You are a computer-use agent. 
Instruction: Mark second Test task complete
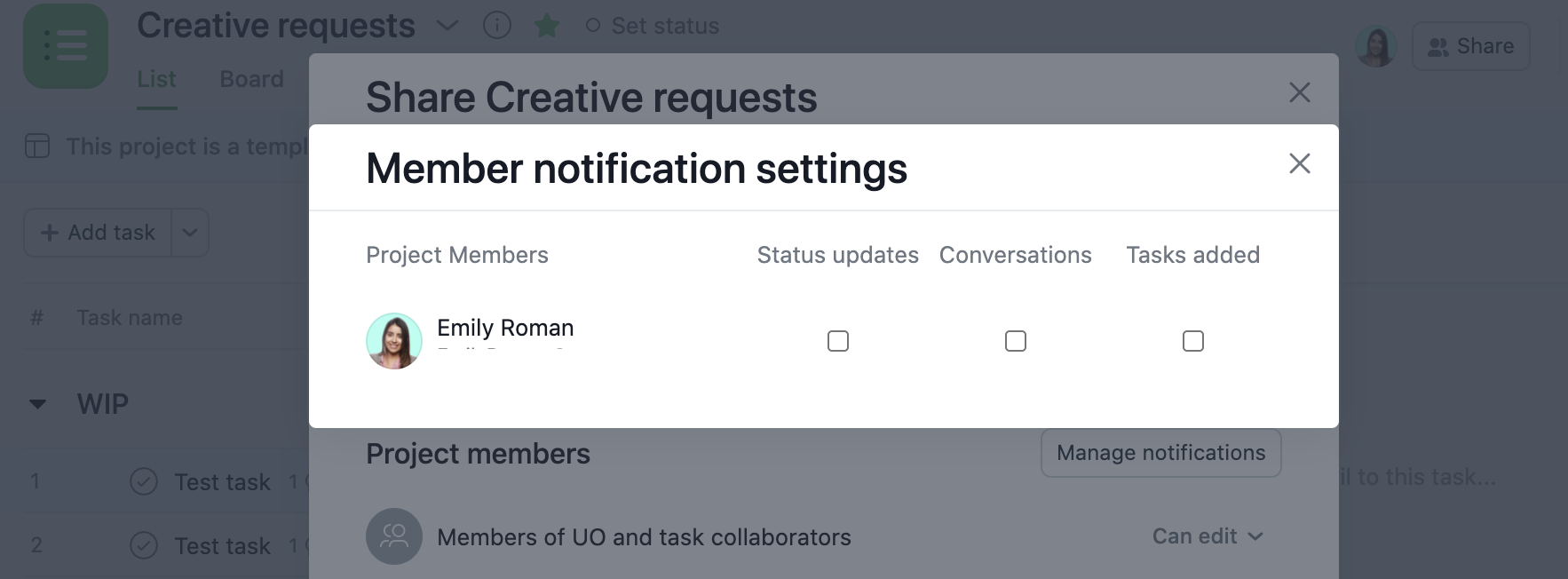click(144, 545)
